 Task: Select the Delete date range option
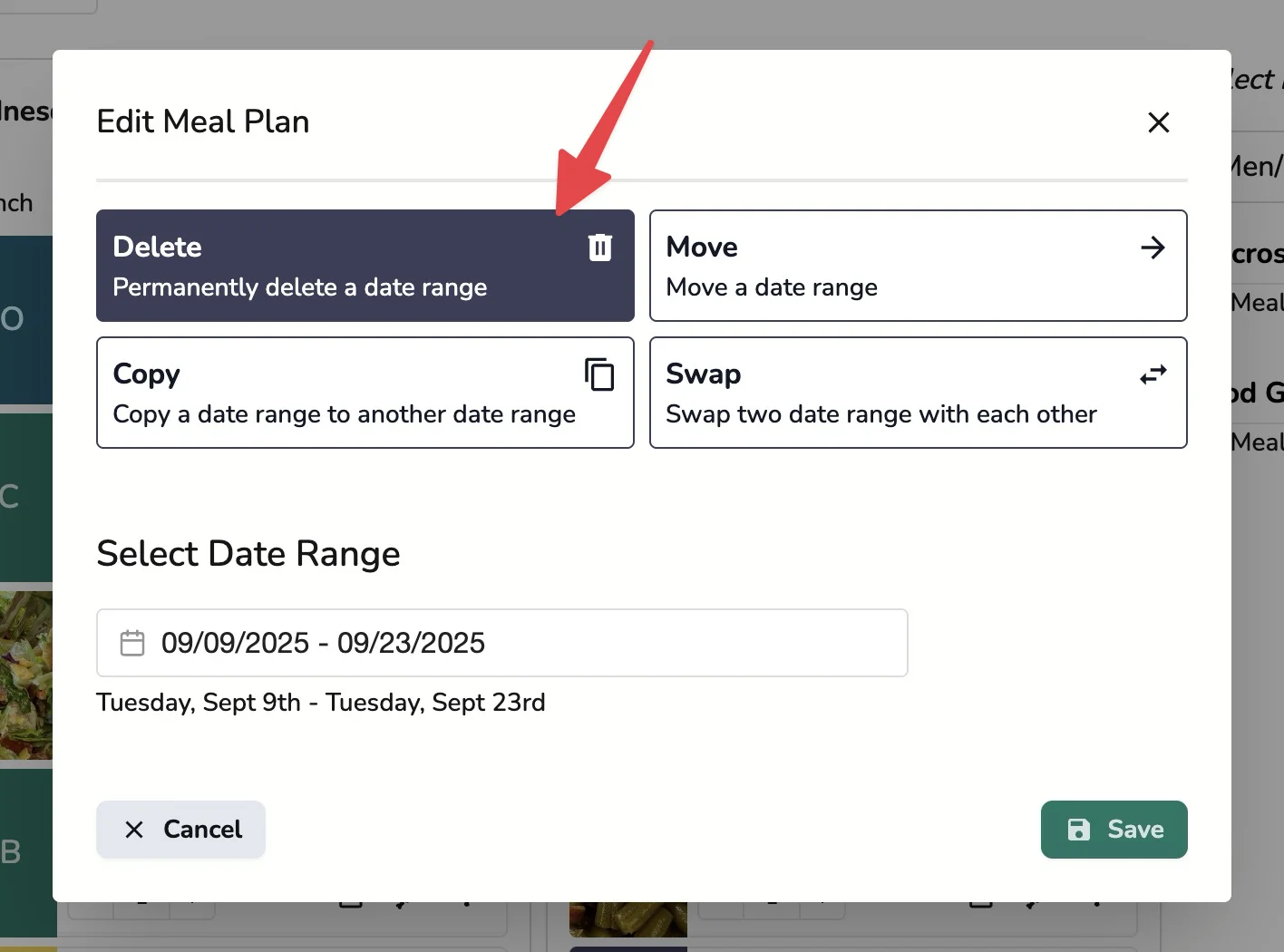click(x=365, y=266)
